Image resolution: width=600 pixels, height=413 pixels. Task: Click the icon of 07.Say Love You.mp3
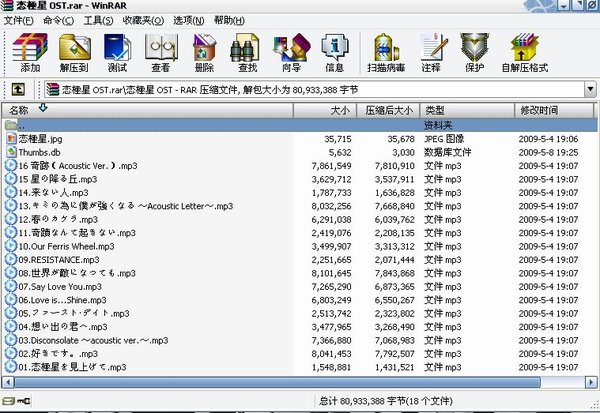11,286
